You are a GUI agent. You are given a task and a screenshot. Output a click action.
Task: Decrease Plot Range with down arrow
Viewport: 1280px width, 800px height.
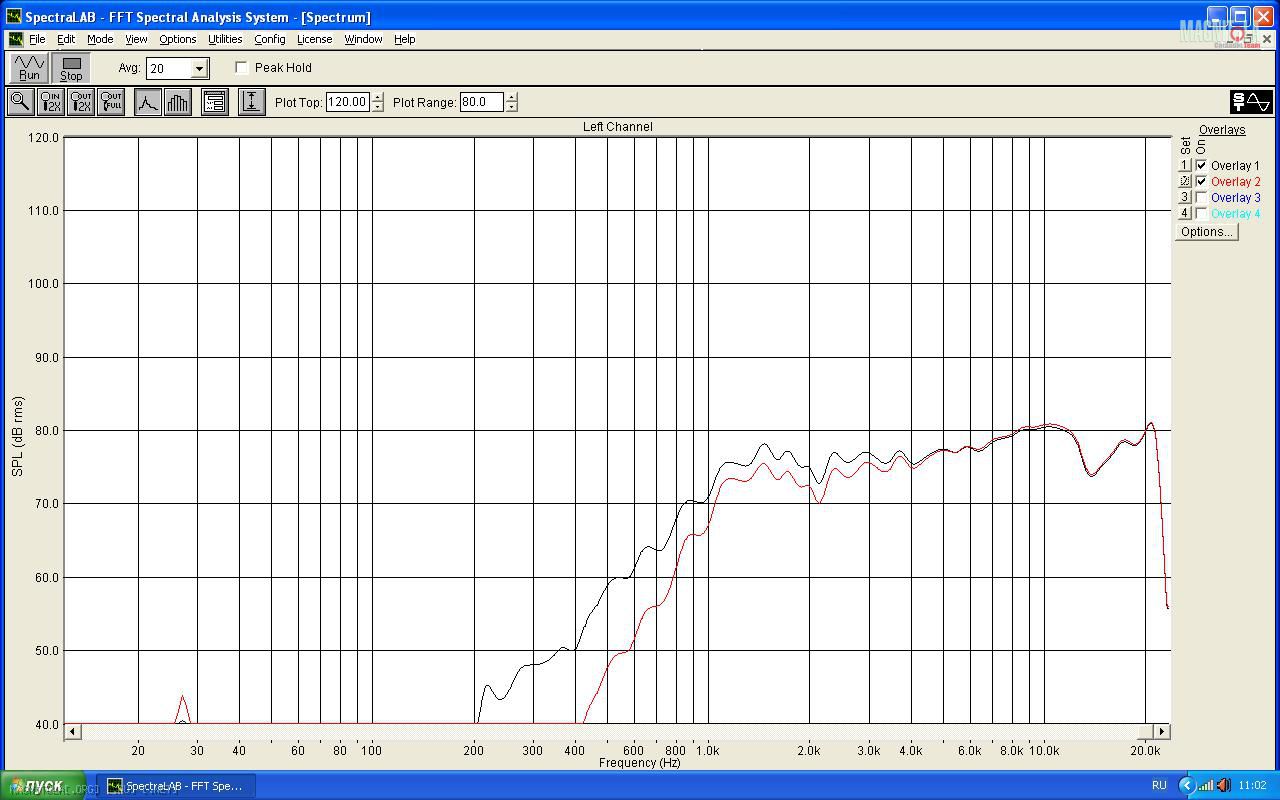pos(512,107)
